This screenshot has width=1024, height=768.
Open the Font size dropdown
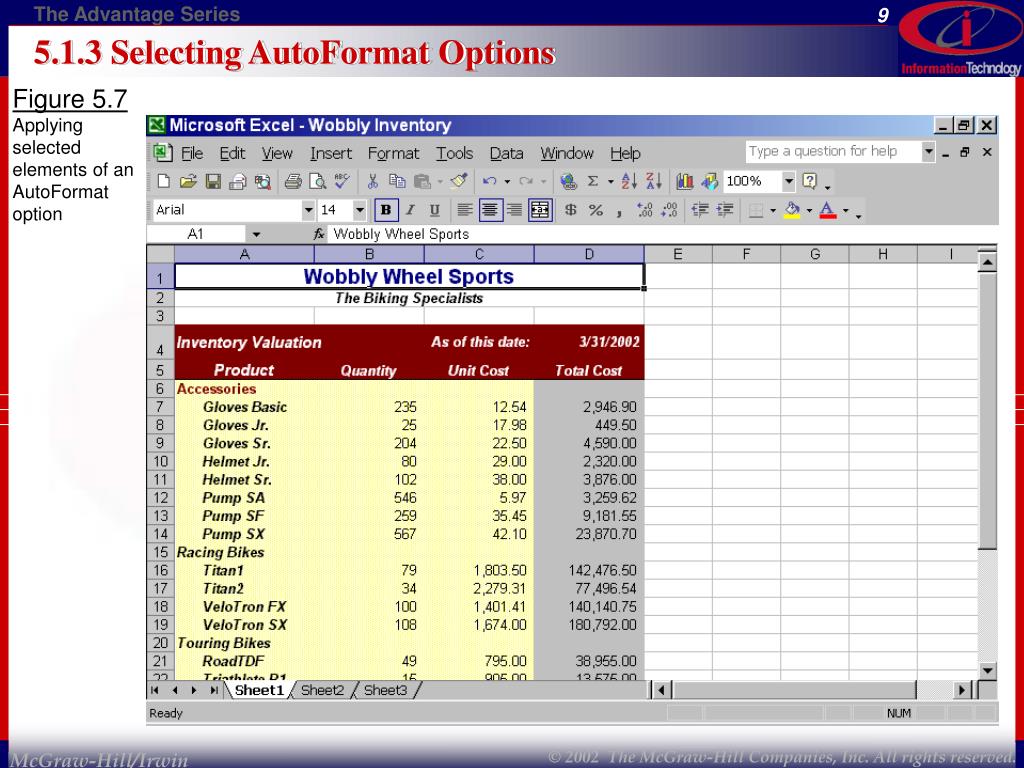[x=359, y=210]
